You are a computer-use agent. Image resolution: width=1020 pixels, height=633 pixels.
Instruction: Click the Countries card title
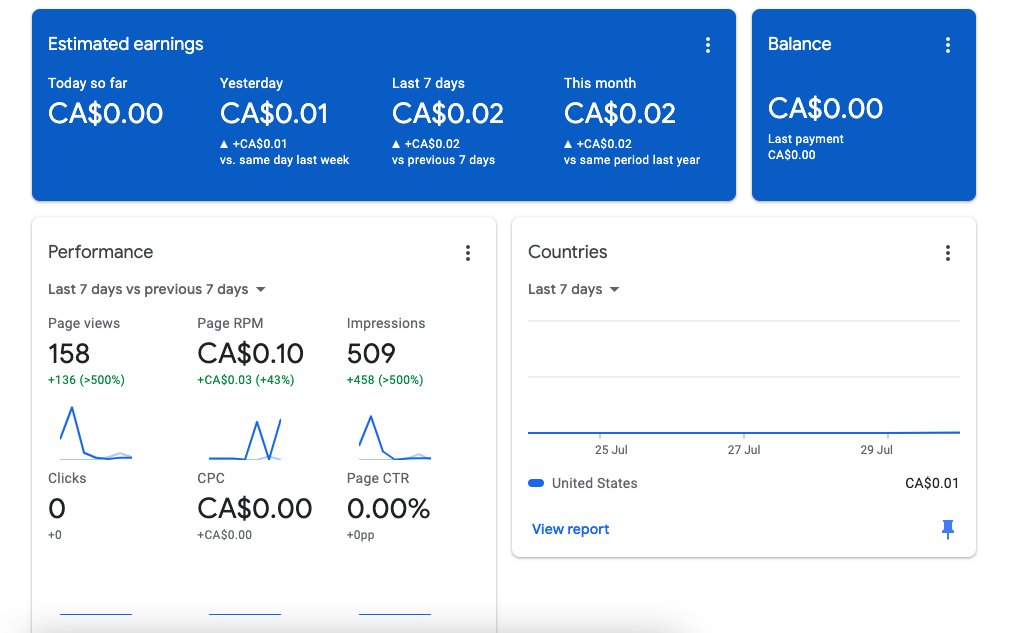tap(567, 252)
